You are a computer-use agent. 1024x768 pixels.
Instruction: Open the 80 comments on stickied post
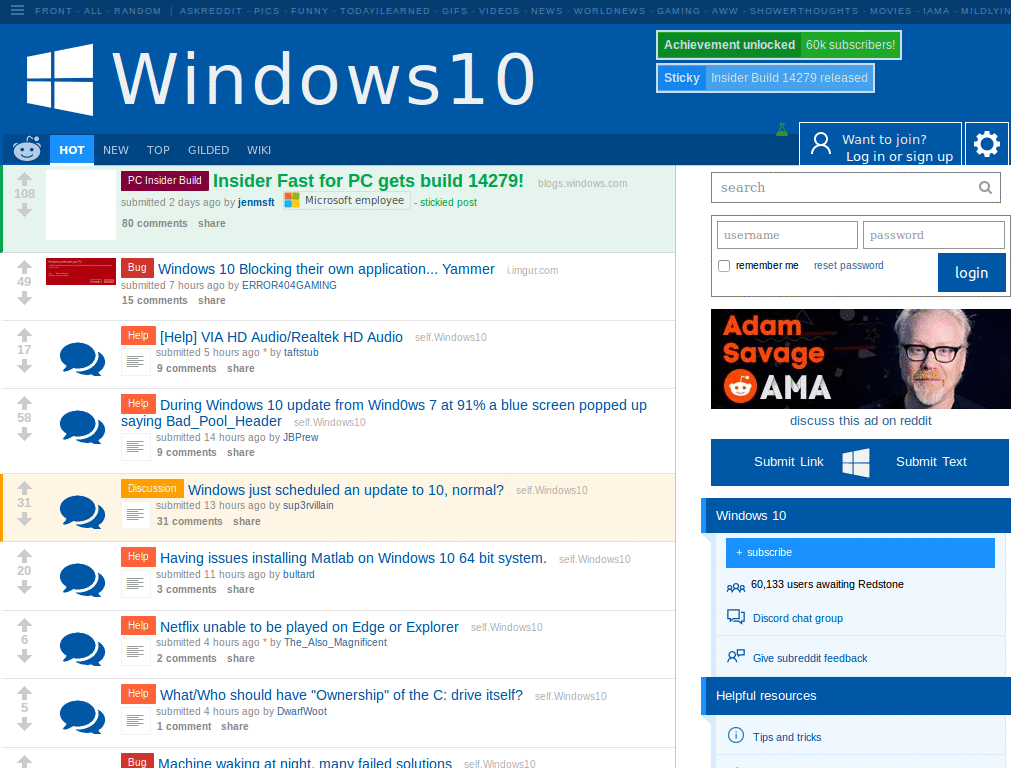(154, 223)
